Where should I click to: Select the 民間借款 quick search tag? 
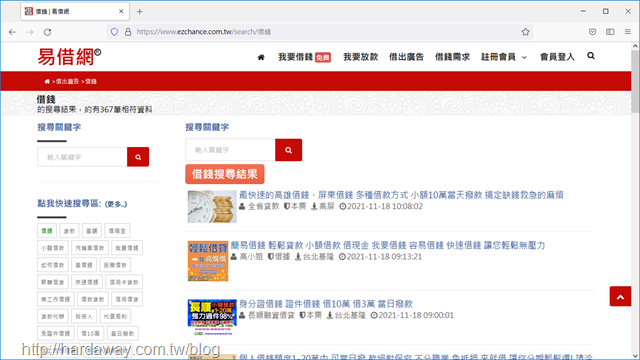click(x=115, y=265)
